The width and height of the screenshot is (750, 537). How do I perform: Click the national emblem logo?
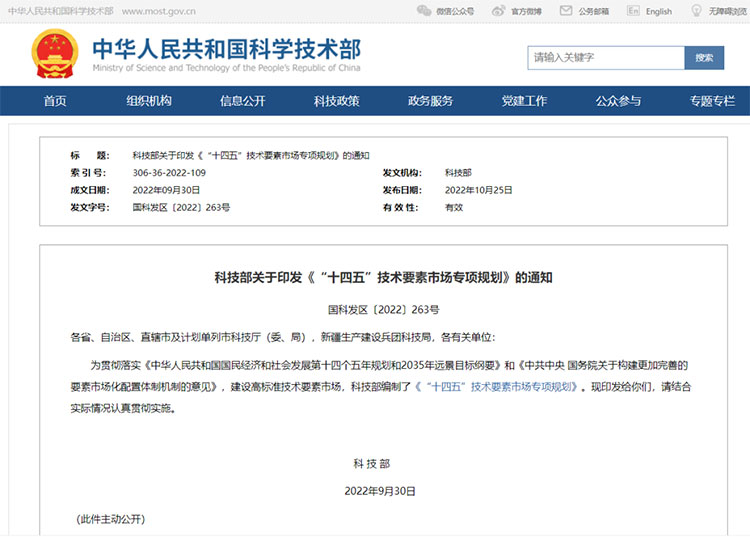click(x=55, y=56)
